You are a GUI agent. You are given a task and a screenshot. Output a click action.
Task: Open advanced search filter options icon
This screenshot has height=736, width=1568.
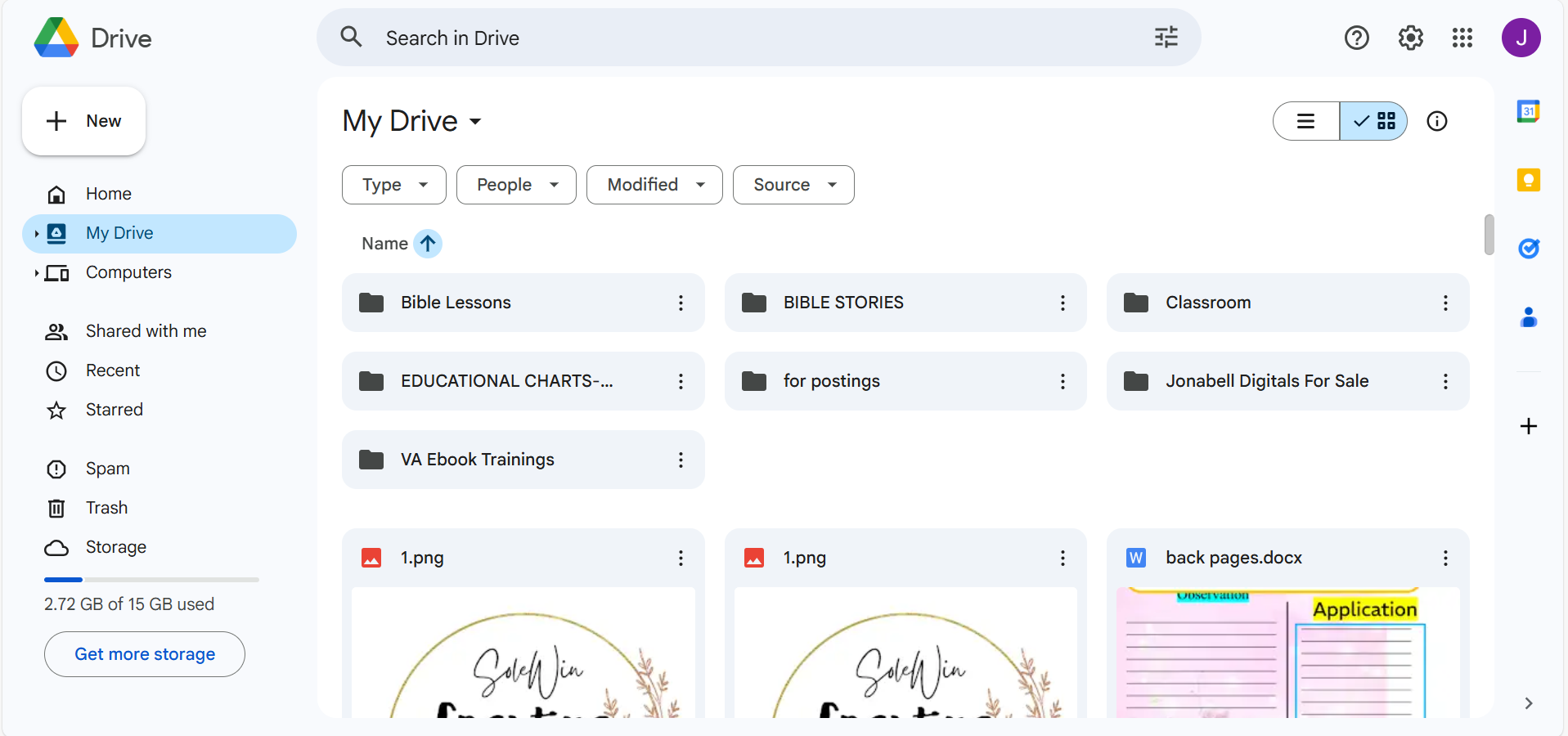coord(1166,37)
